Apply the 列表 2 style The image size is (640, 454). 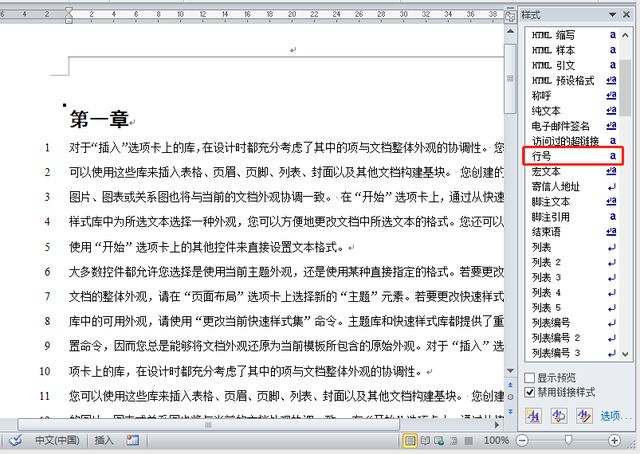[572, 262]
